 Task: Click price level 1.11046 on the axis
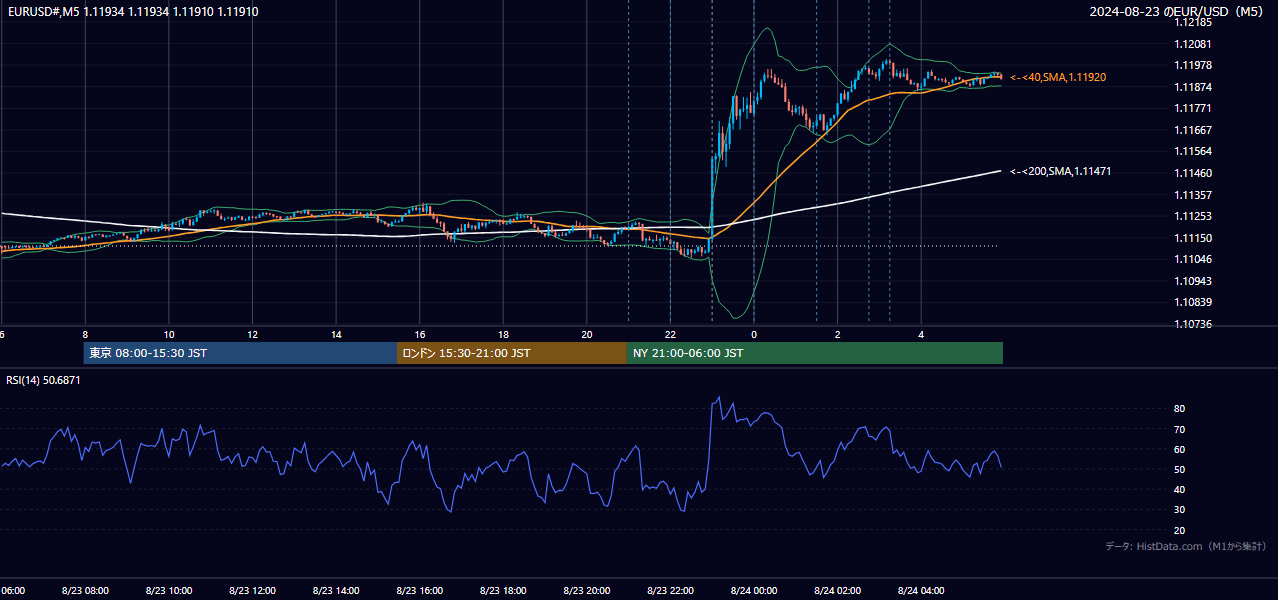click(1192, 259)
